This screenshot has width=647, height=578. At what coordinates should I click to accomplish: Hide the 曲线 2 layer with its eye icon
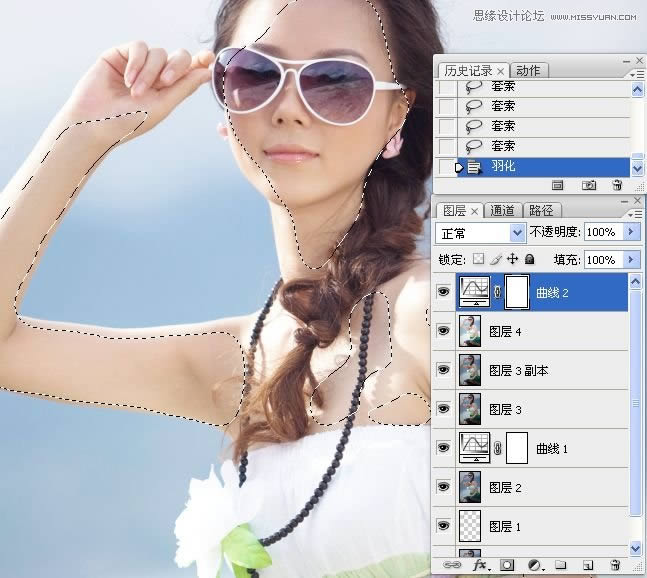coord(444,293)
